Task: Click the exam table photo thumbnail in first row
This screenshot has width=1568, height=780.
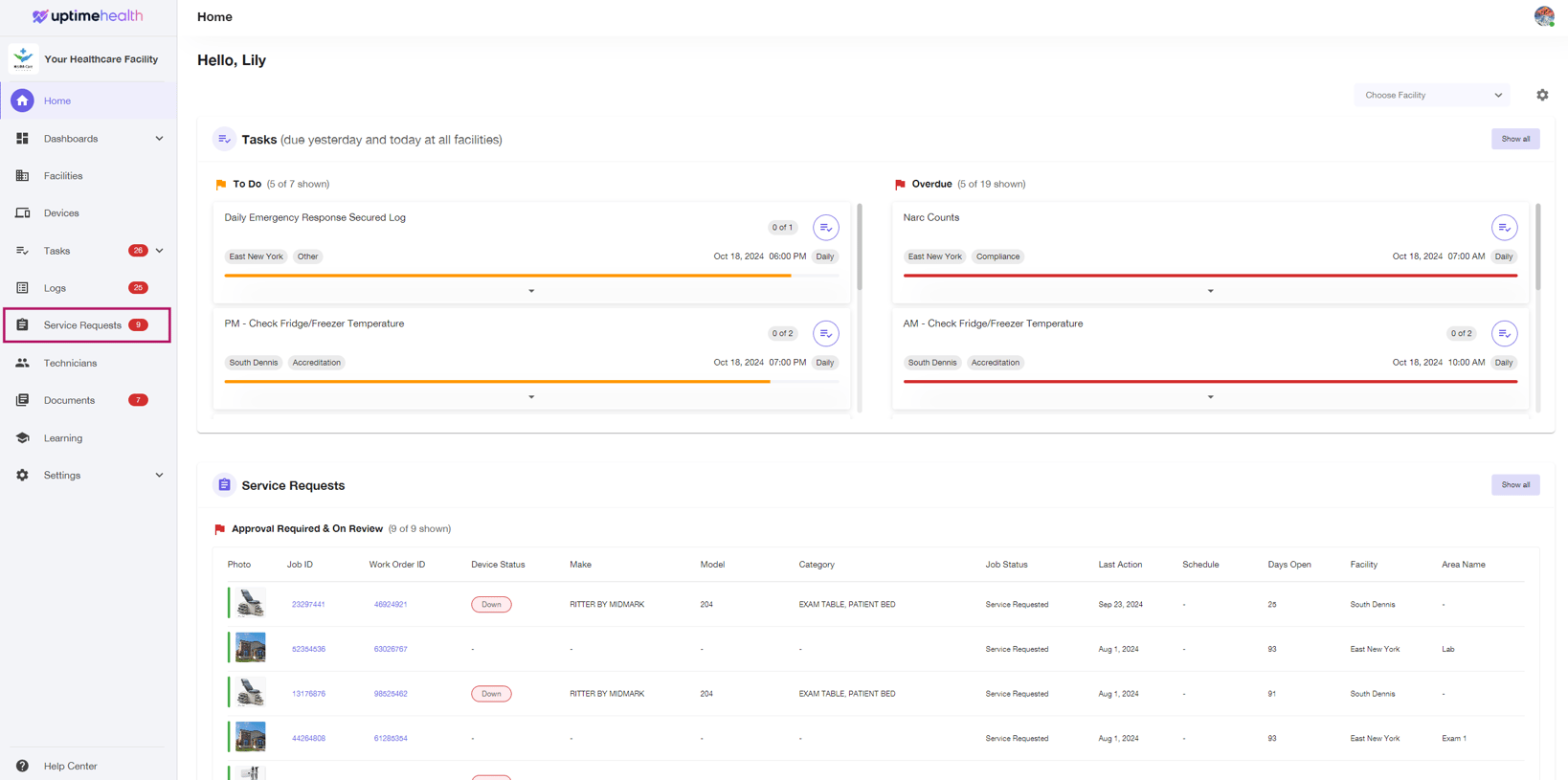Action: (251, 604)
